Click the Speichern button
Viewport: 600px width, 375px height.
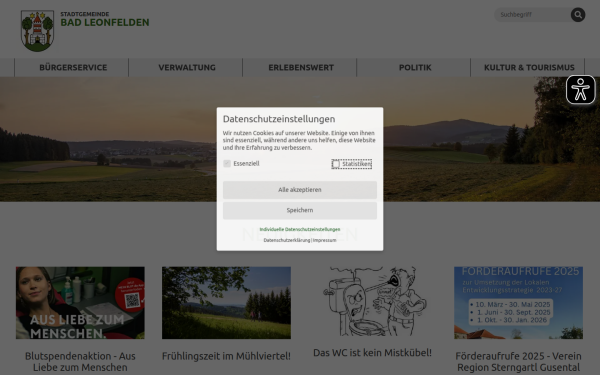pos(300,210)
